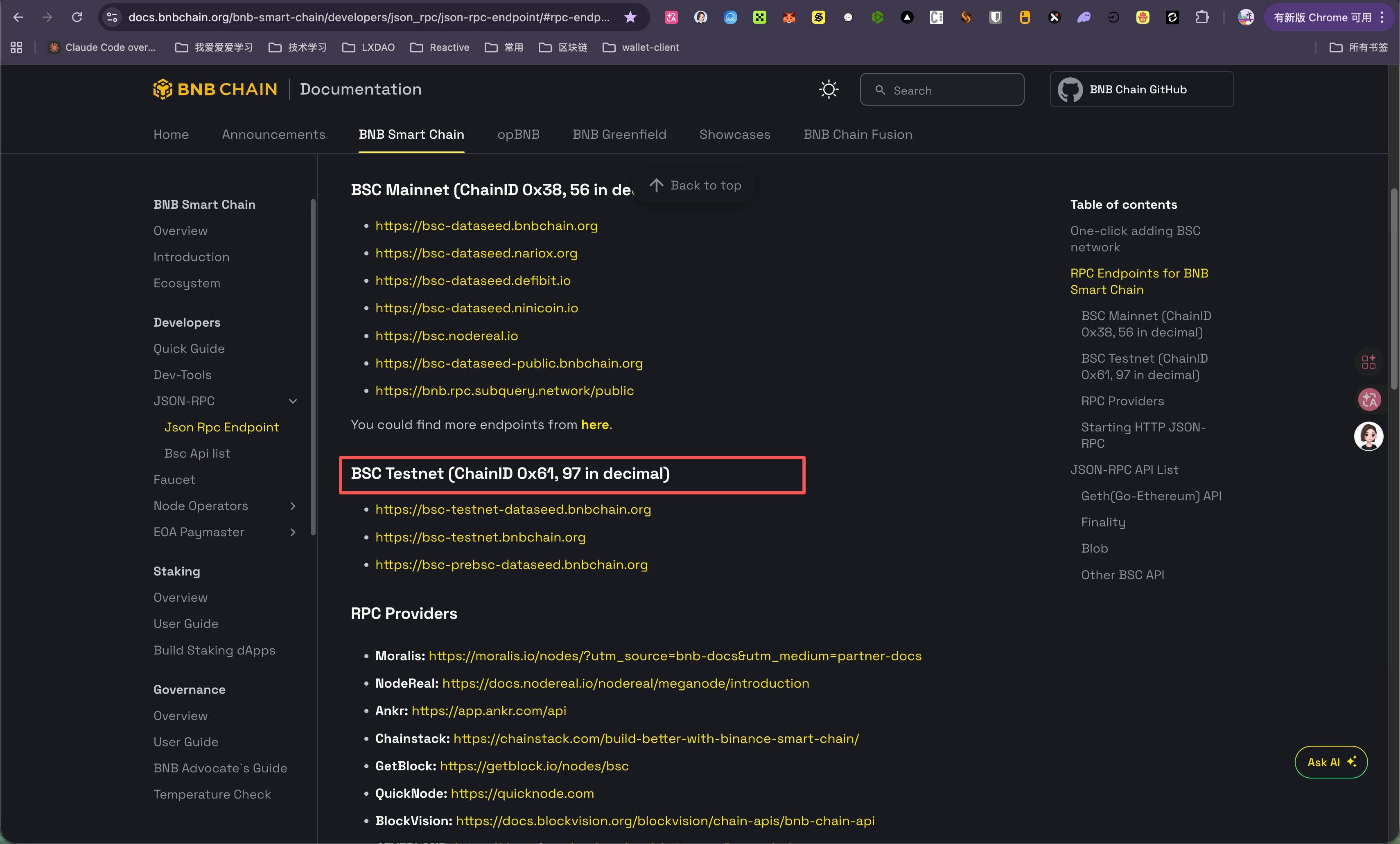Bookmark page with the star icon
Image resolution: width=1400 pixels, height=844 pixels.
pyautogui.click(x=630, y=17)
